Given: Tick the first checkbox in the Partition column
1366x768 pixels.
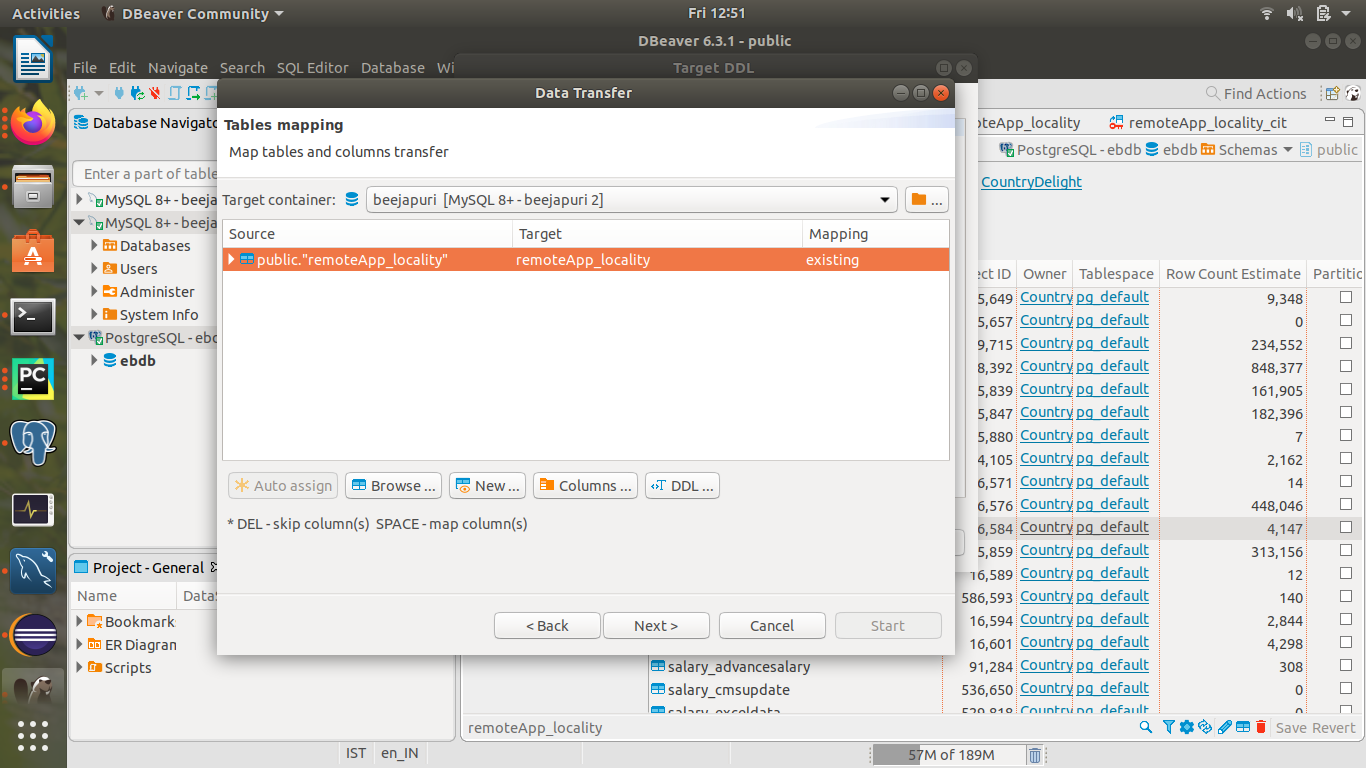Looking at the screenshot, I should point(1345,297).
